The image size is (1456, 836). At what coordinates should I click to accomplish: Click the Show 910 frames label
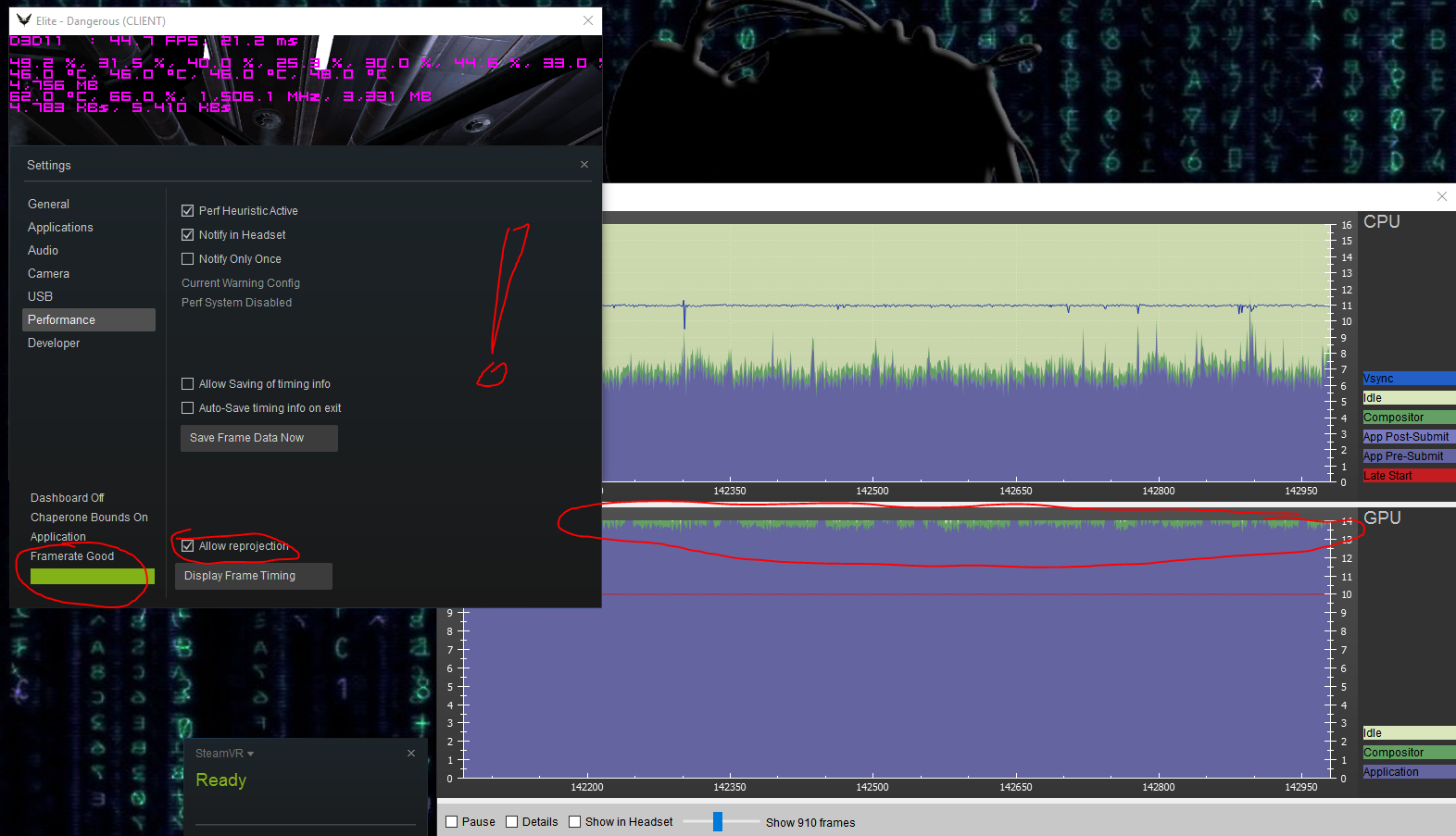coord(810,823)
